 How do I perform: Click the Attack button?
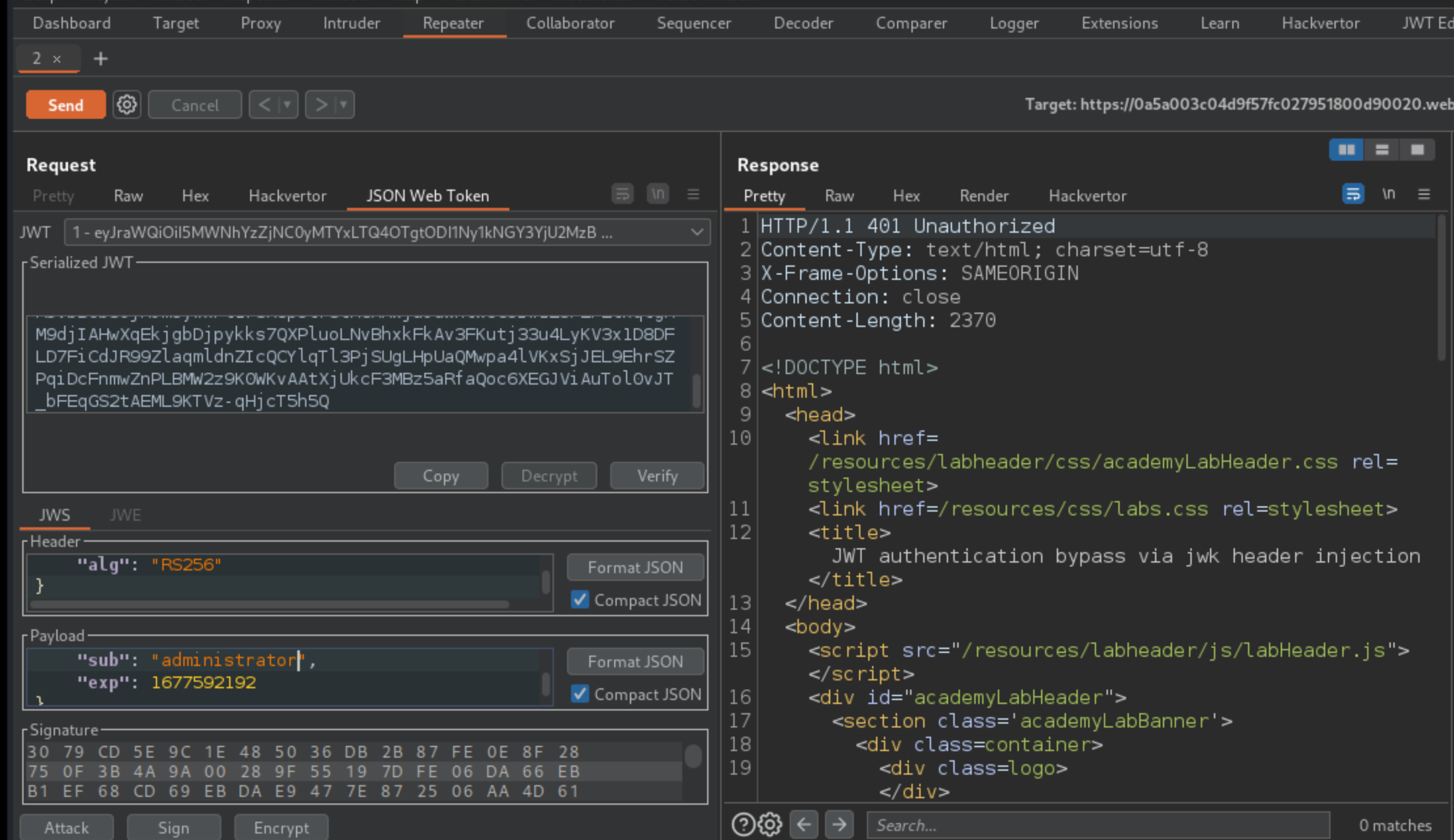(x=66, y=828)
